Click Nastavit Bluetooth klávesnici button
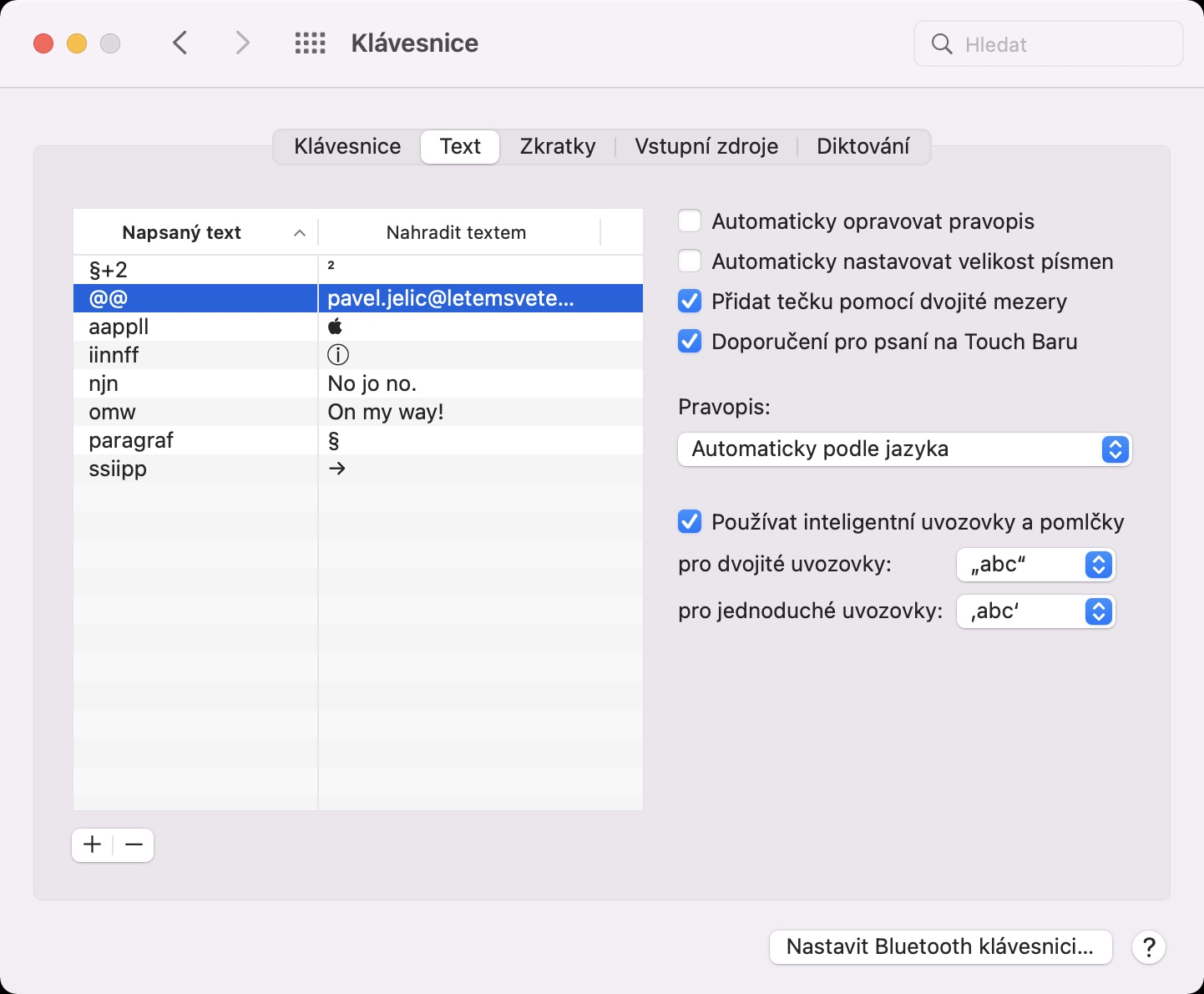 click(940, 947)
